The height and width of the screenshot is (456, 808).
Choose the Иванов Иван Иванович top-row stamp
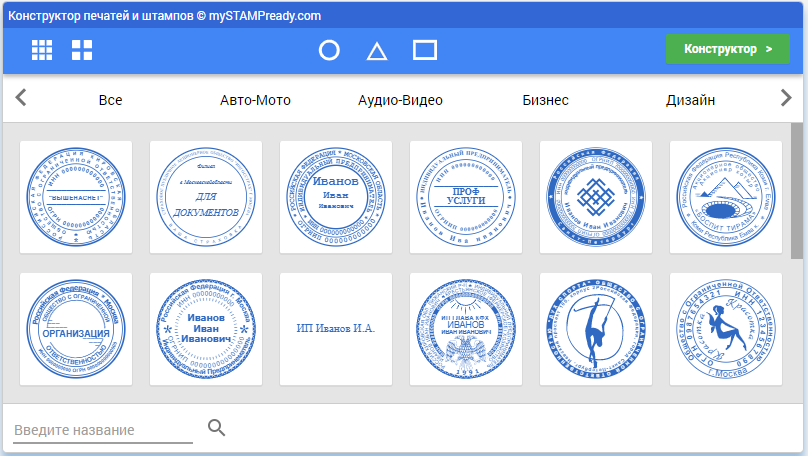[335, 197]
